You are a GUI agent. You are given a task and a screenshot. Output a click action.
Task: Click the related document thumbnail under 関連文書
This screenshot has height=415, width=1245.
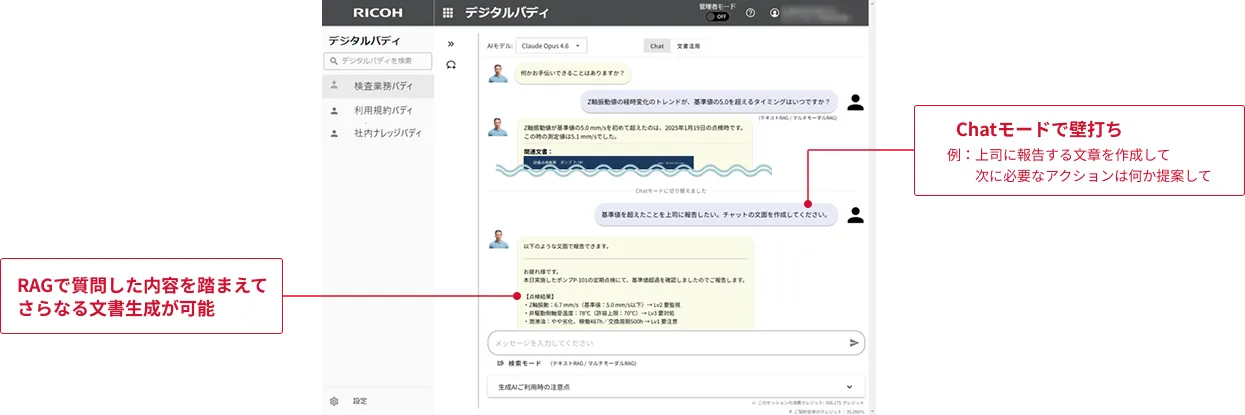pyautogui.click(x=608, y=164)
